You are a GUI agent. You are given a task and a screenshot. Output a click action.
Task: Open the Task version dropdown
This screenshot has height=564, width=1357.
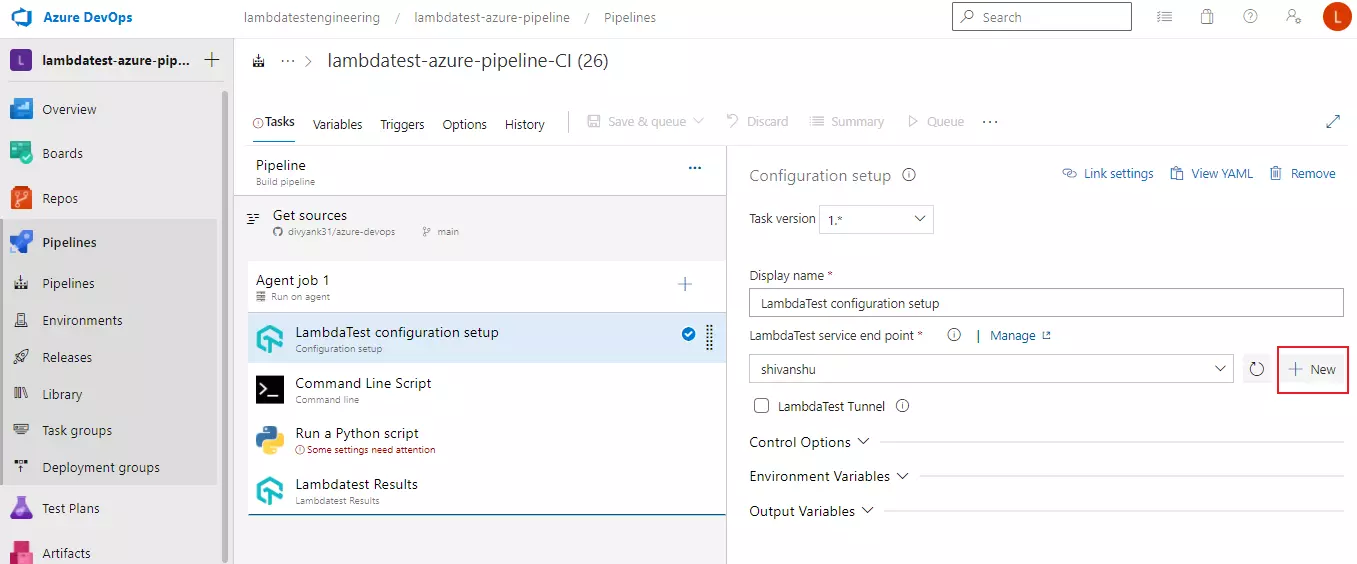click(876, 219)
